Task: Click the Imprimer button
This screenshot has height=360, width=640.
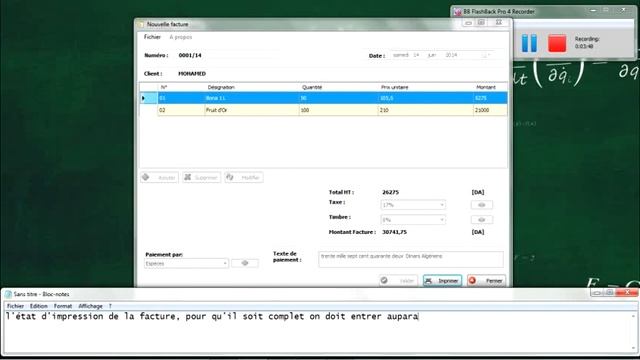Action: [442, 281]
